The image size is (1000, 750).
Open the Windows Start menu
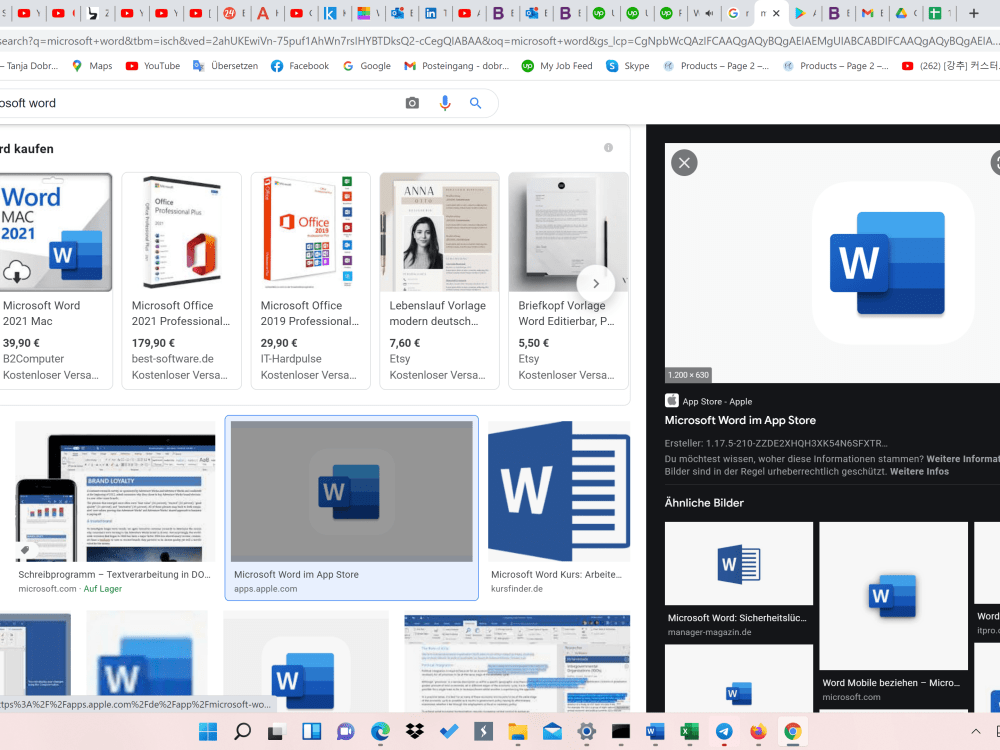(208, 732)
